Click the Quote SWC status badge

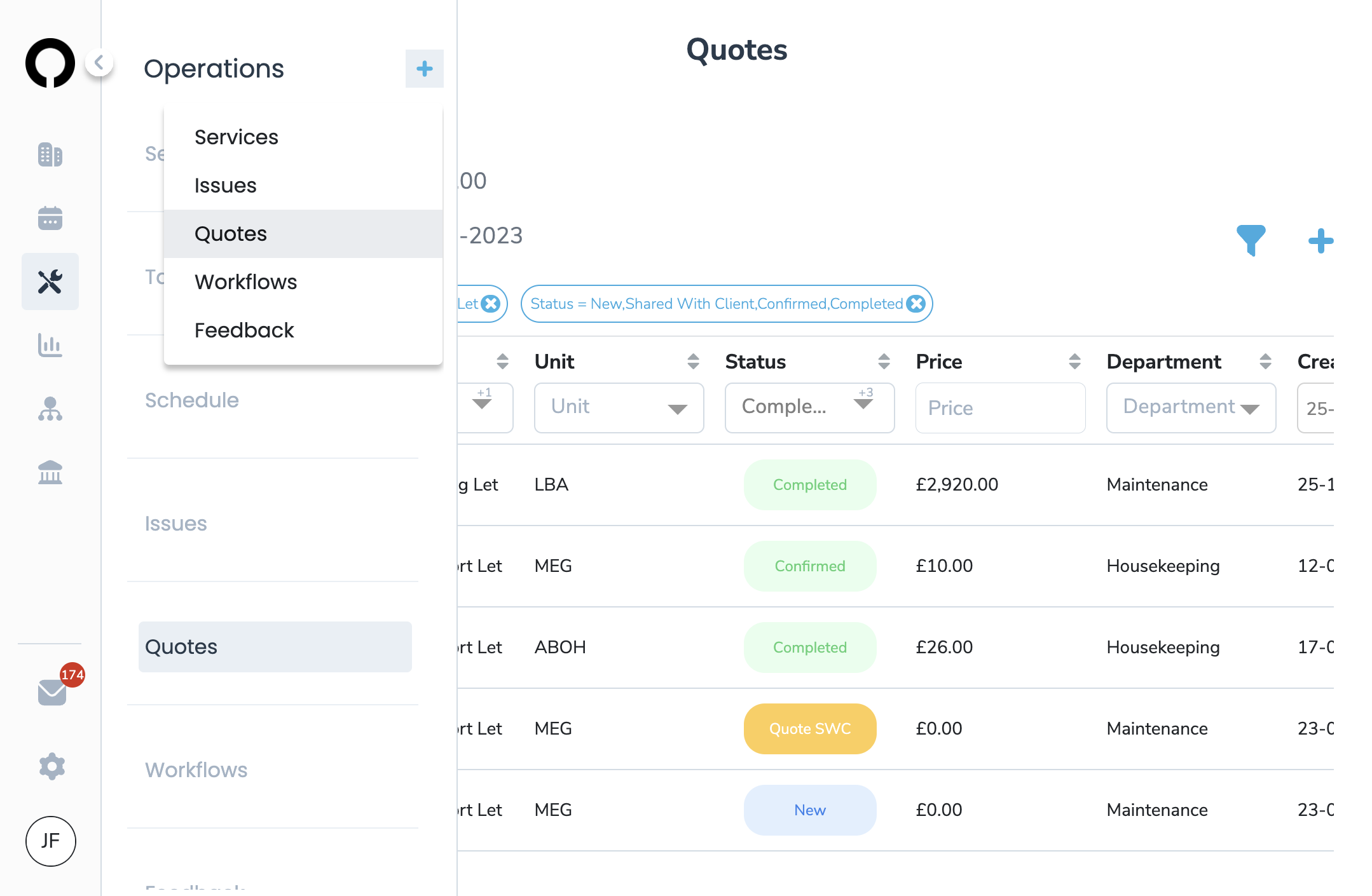[810, 729]
